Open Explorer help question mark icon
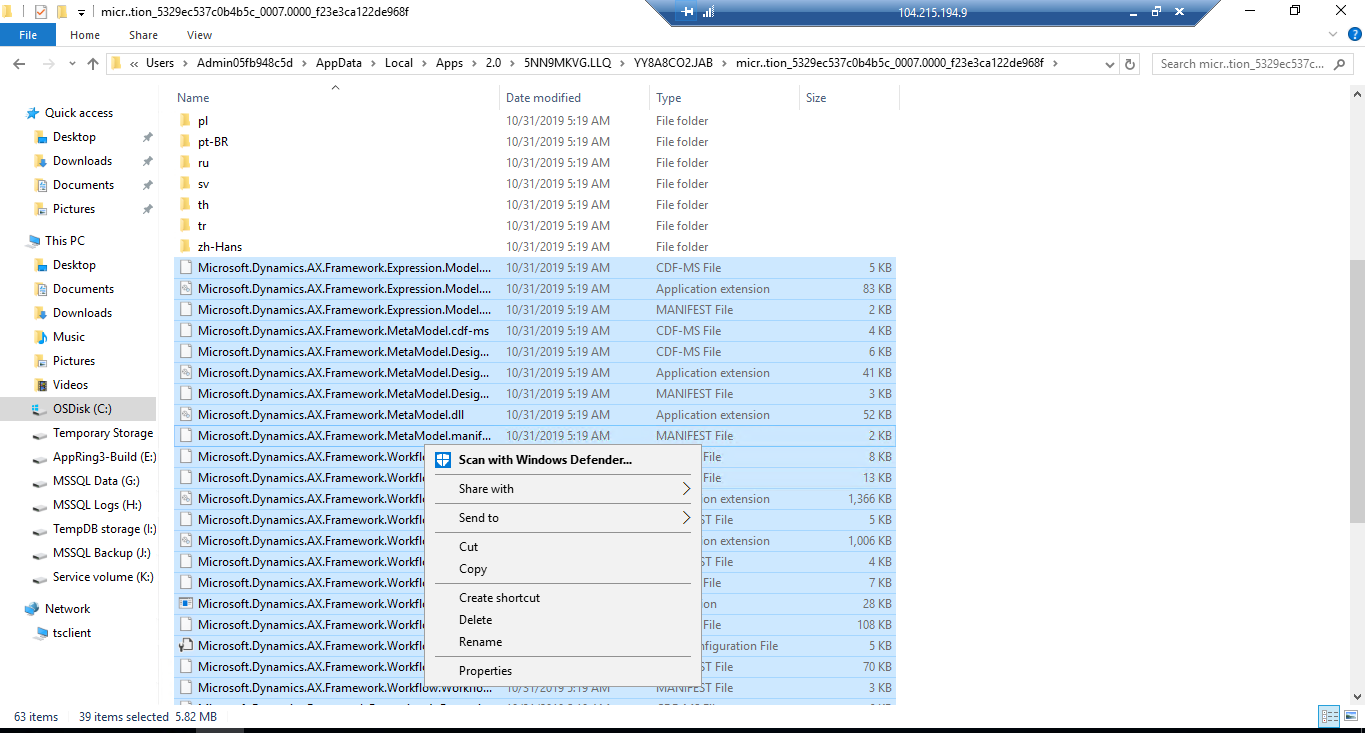 click(x=1353, y=35)
